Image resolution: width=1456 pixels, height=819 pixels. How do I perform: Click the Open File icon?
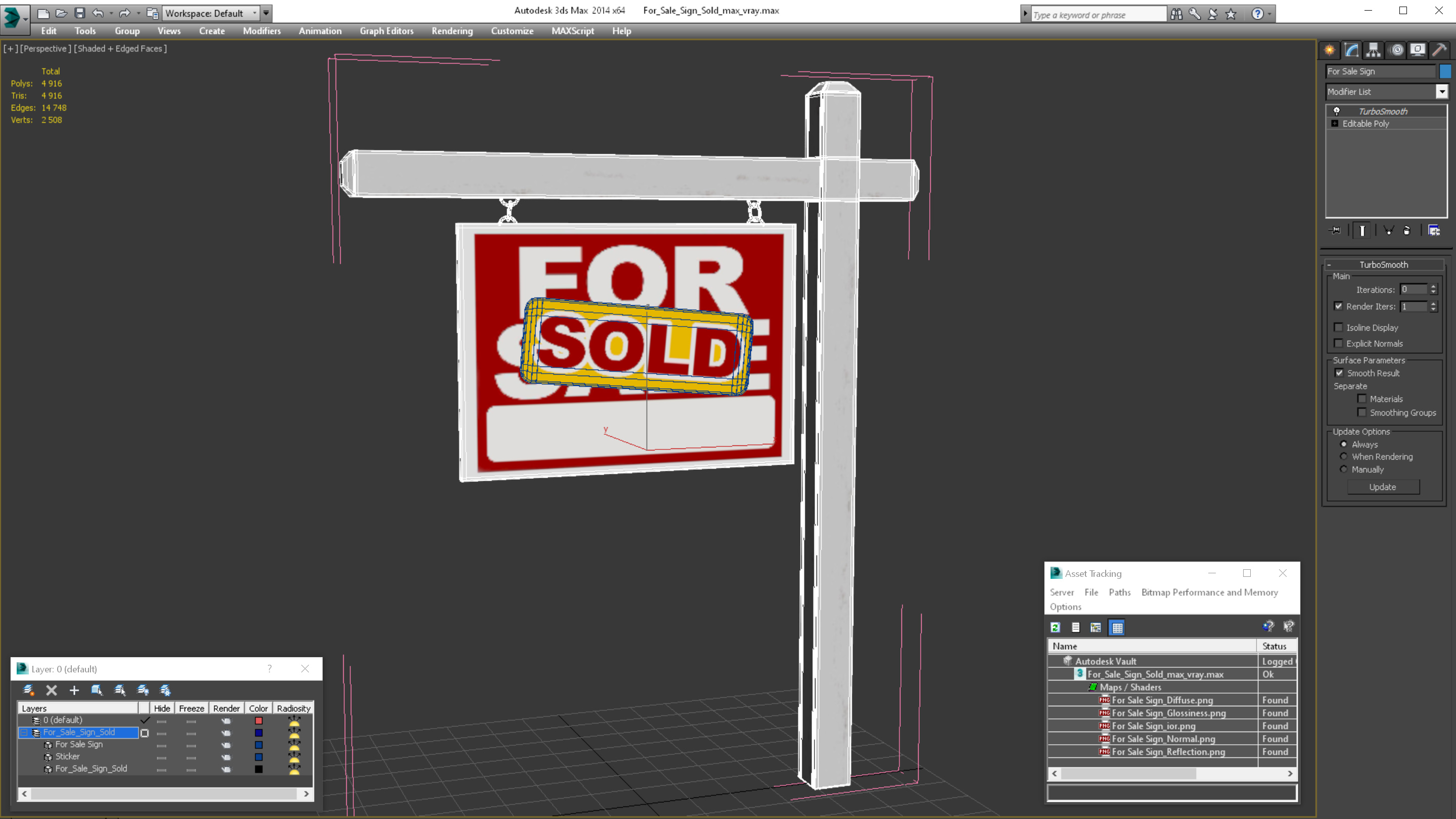tap(61, 13)
